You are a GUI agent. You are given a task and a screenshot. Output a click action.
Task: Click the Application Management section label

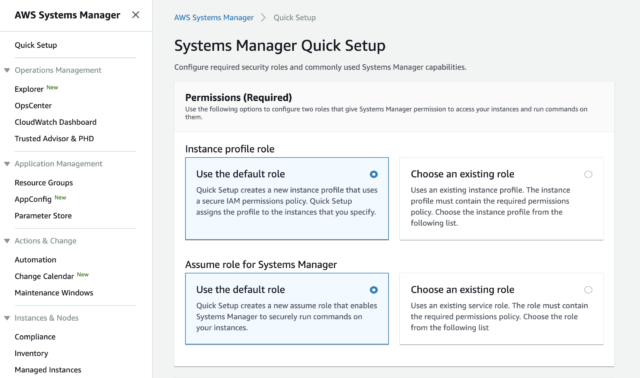[58, 164]
